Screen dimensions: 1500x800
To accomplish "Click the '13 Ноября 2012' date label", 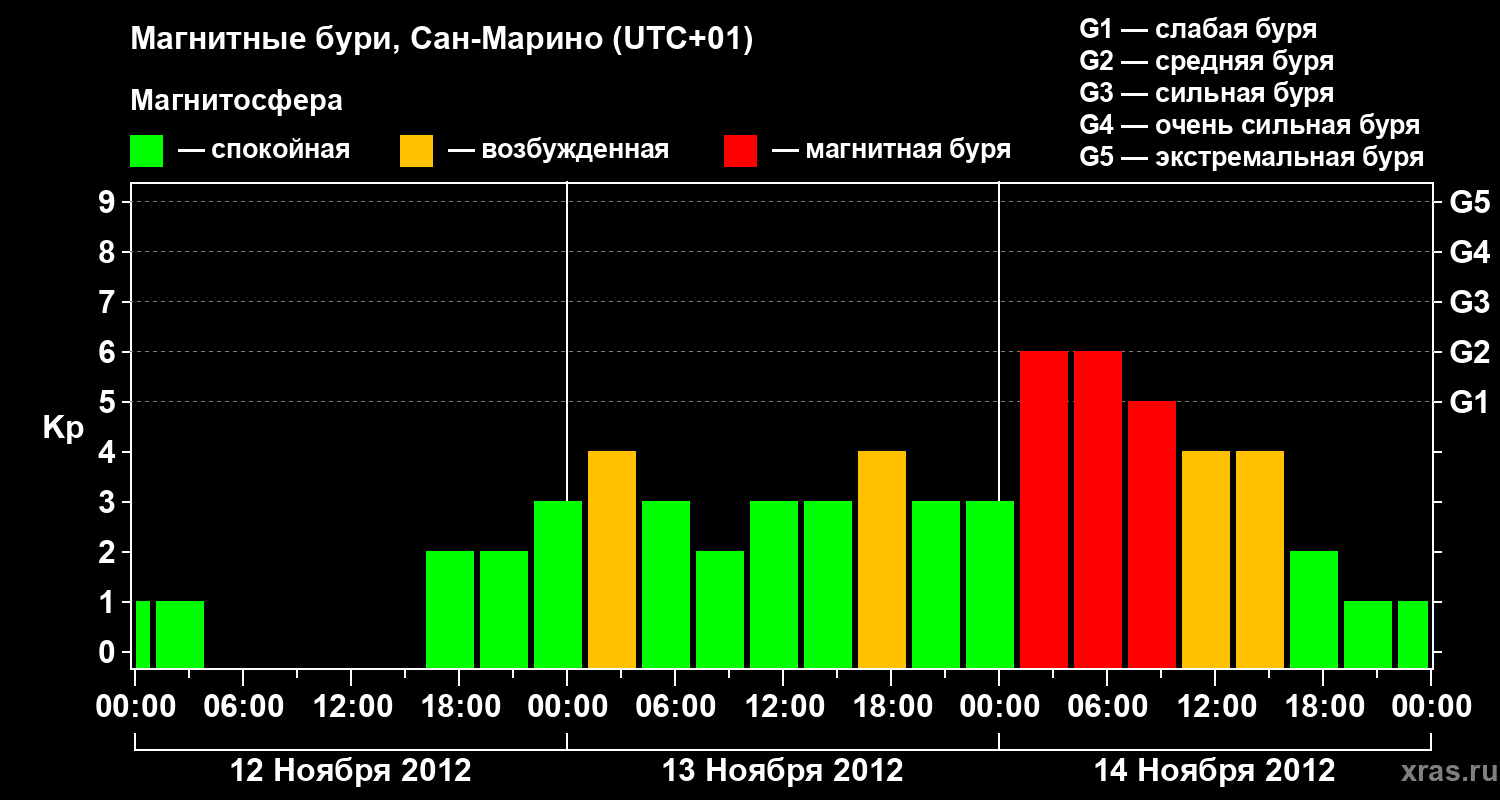I will point(783,771).
